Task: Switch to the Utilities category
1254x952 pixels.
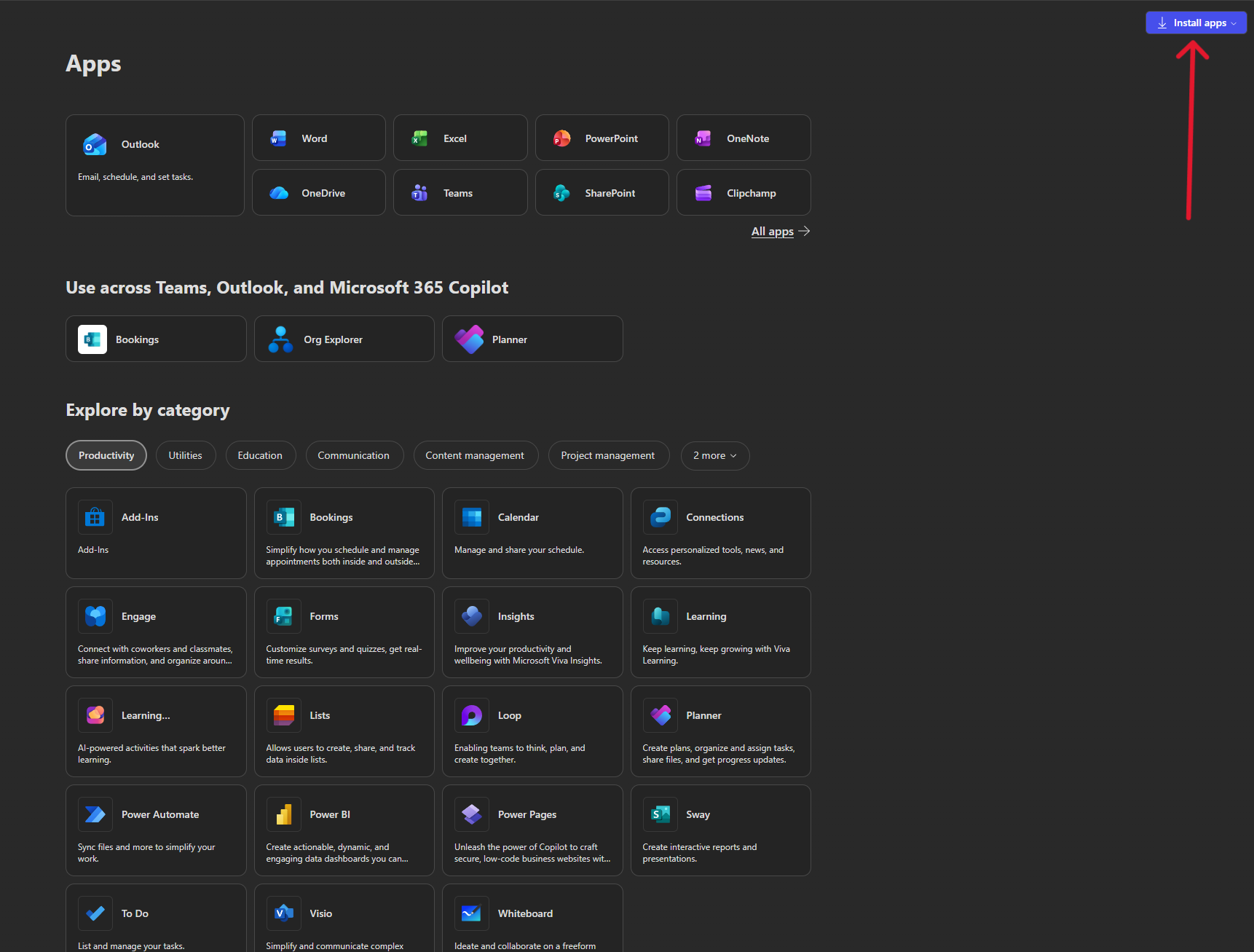Action: [x=186, y=455]
